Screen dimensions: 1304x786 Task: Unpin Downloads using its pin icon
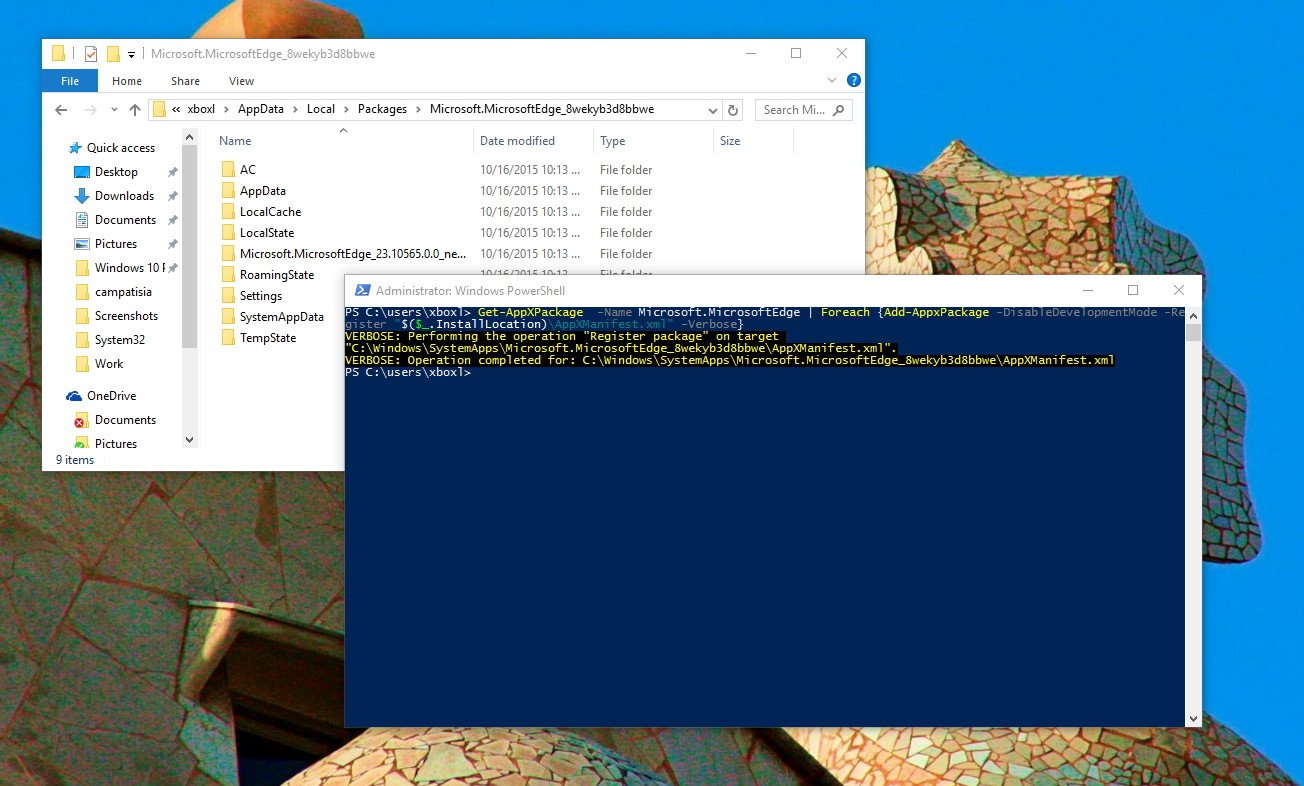(172, 196)
